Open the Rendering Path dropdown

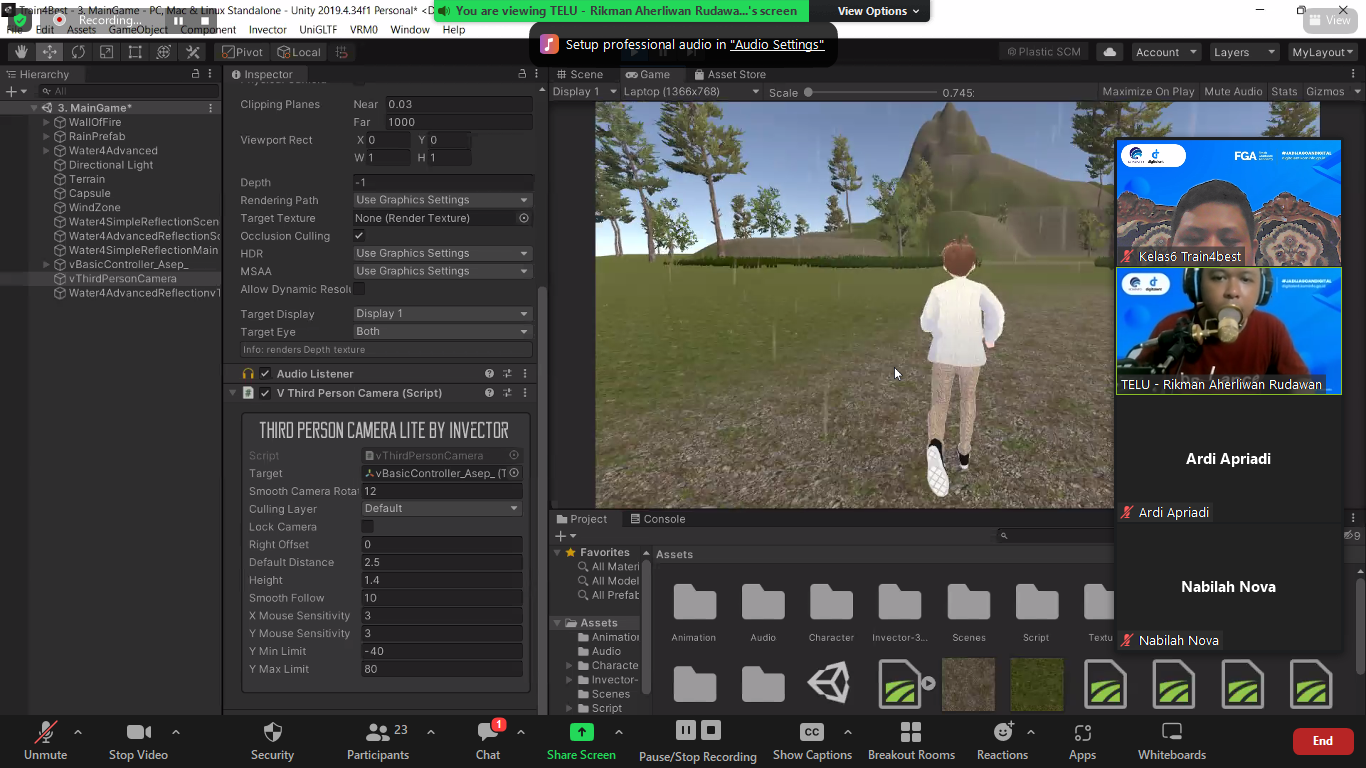click(x=441, y=200)
